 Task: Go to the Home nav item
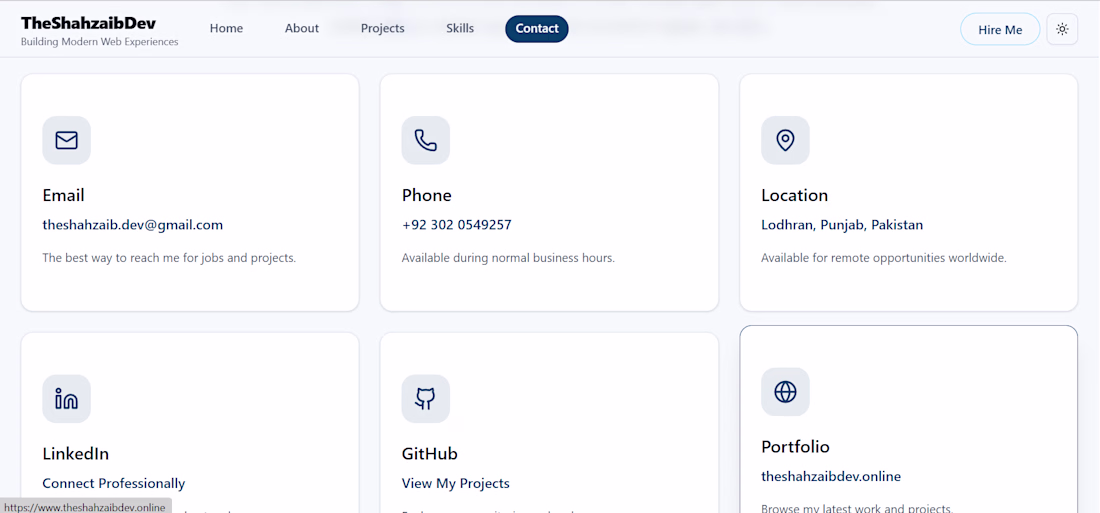(x=227, y=29)
